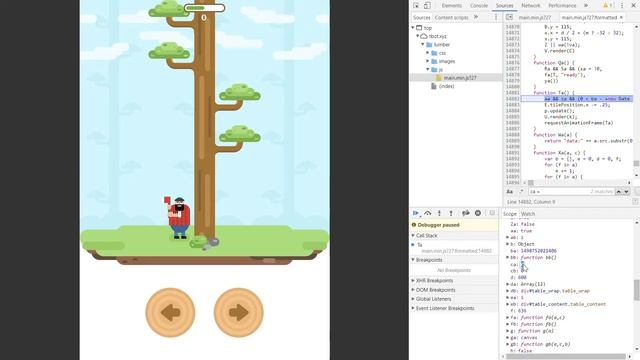The height and width of the screenshot is (360, 640).
Task: Click the right arrow game button
Action: [x=239, y=313]
